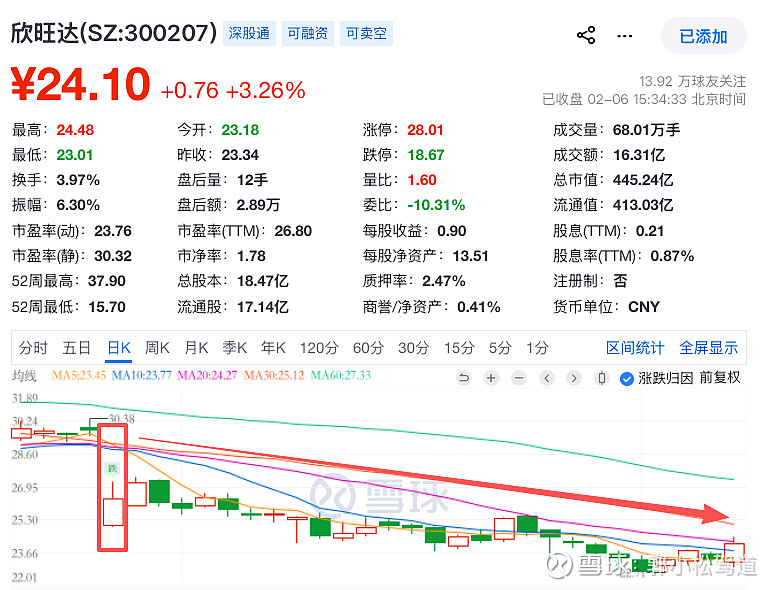Screen dimensions: 780x590
Task: Click the move chart right arrow icon
Action: pyautogui.click(x=574, y=379)
